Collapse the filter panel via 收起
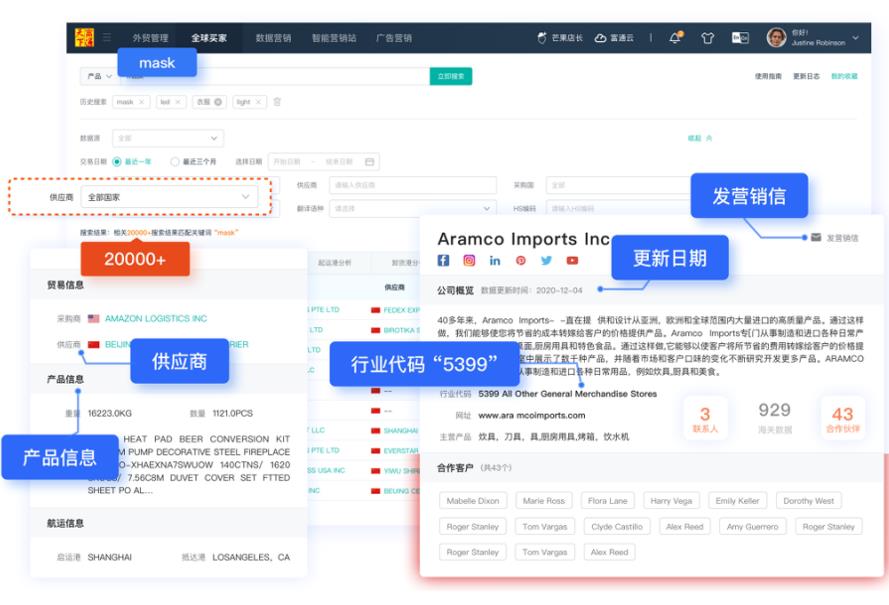Viewport: 889px width, 605px height. 700,138
